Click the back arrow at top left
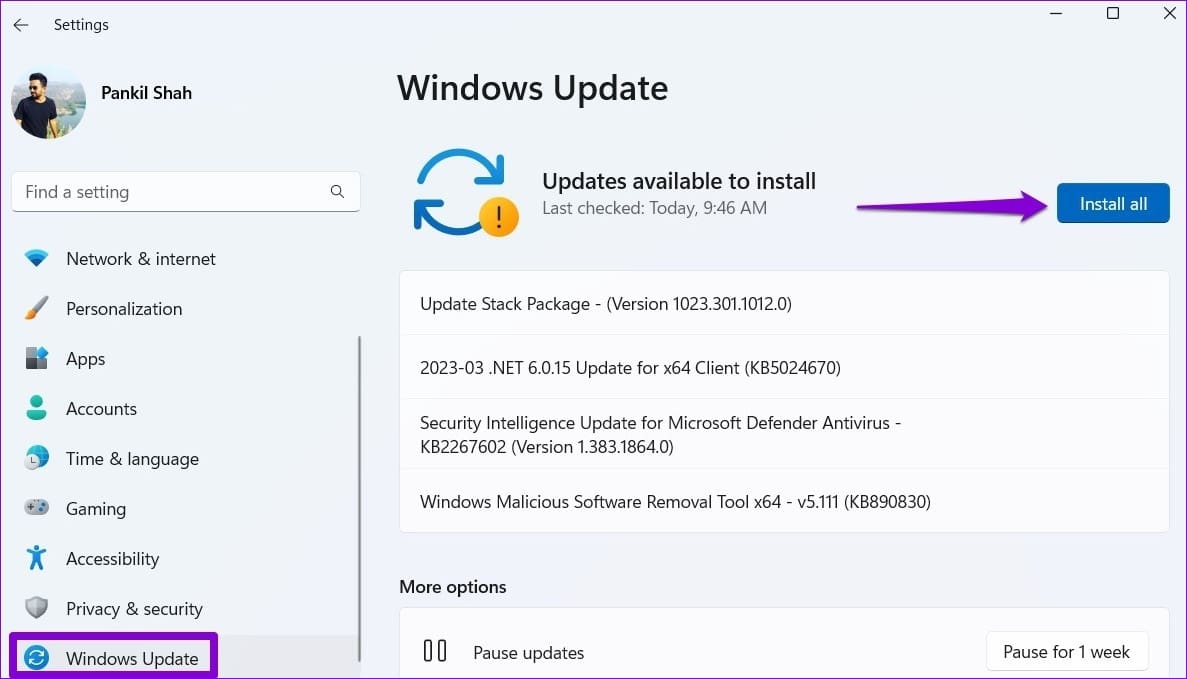The image size is (1187, 679). pos(20,24)
